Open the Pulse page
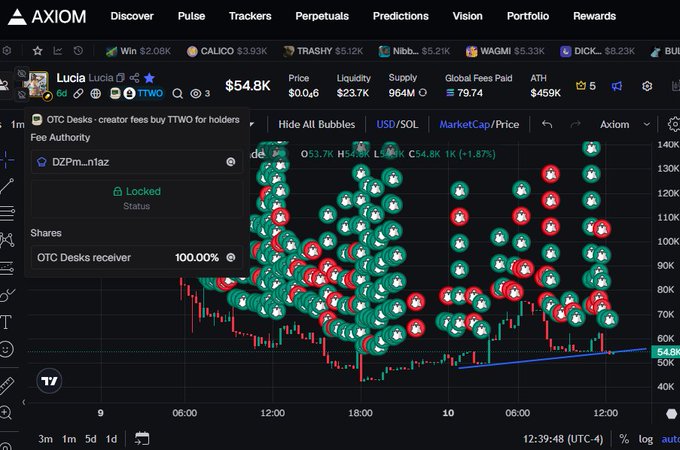Screen dimensions: 680x450 click(191, 16)
